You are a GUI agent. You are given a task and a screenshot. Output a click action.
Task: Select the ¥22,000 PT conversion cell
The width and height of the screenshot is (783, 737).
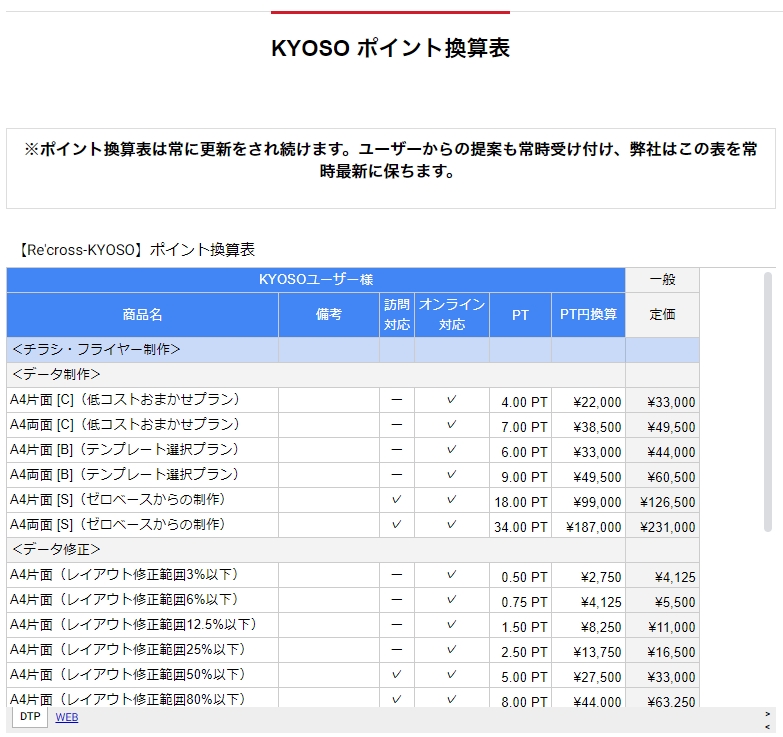588,401
